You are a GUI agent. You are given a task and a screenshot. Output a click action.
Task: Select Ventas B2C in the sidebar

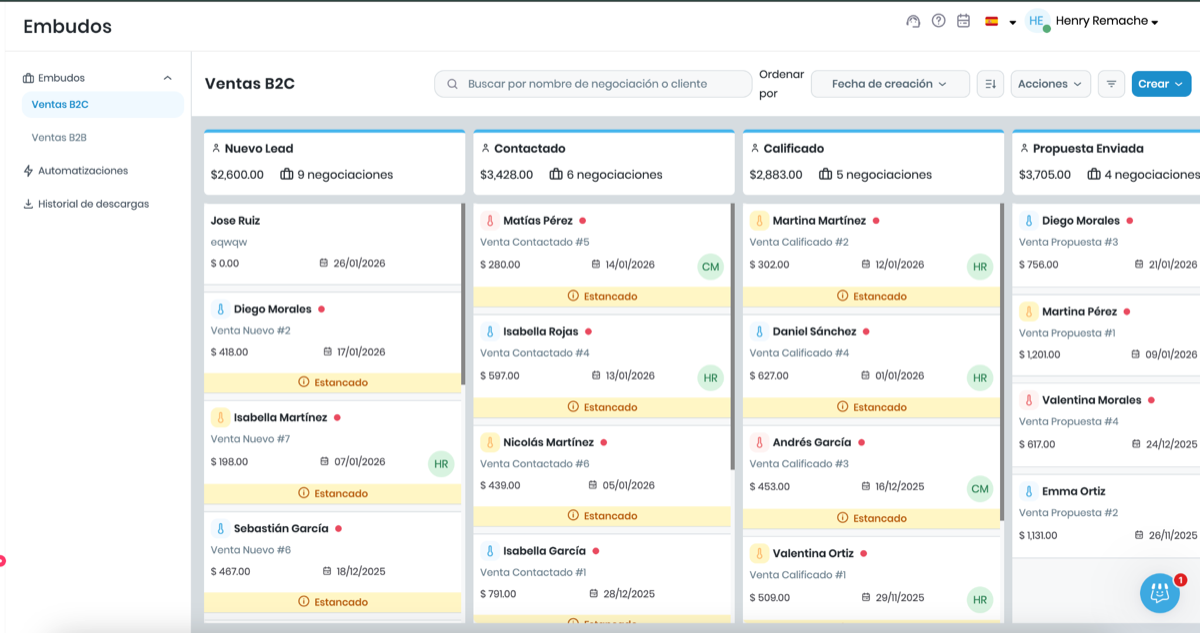point(102,104)
